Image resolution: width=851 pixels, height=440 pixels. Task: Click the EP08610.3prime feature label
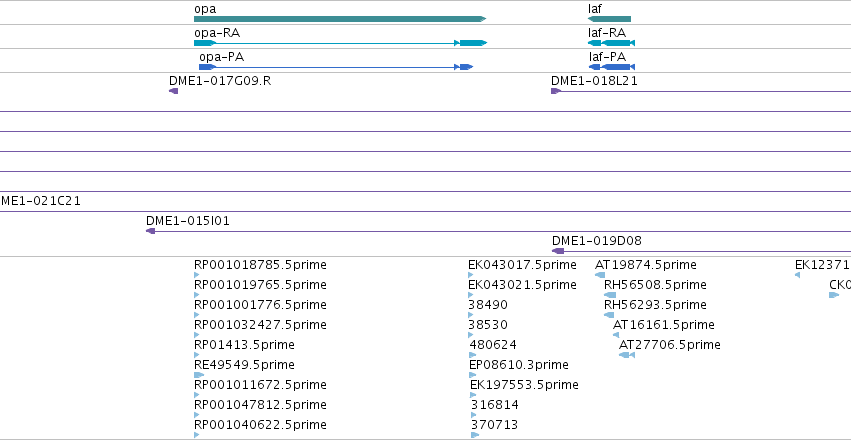point(519,365)
